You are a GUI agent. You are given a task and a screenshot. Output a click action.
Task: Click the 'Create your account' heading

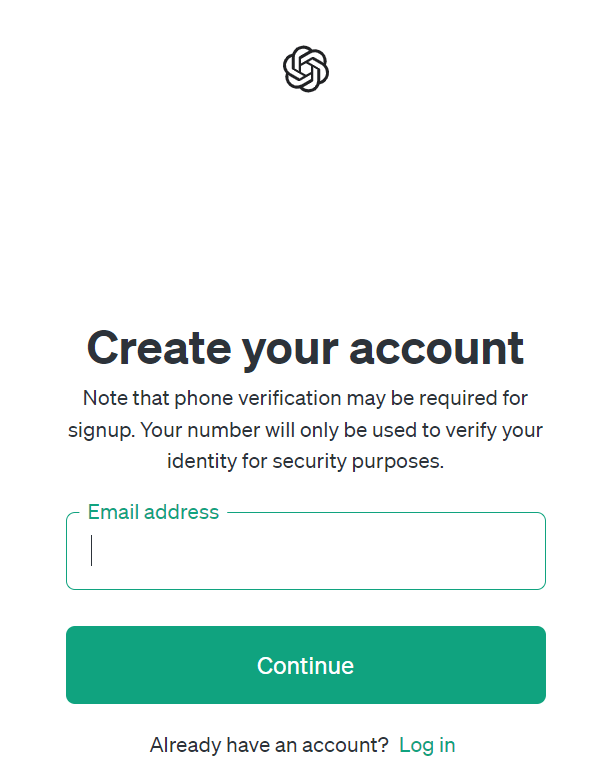[x=305, y=349]
